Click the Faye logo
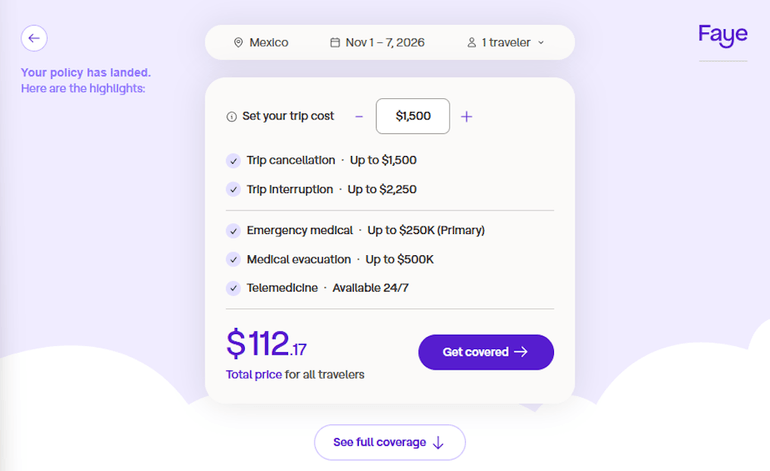 click(x=722, y=36)
